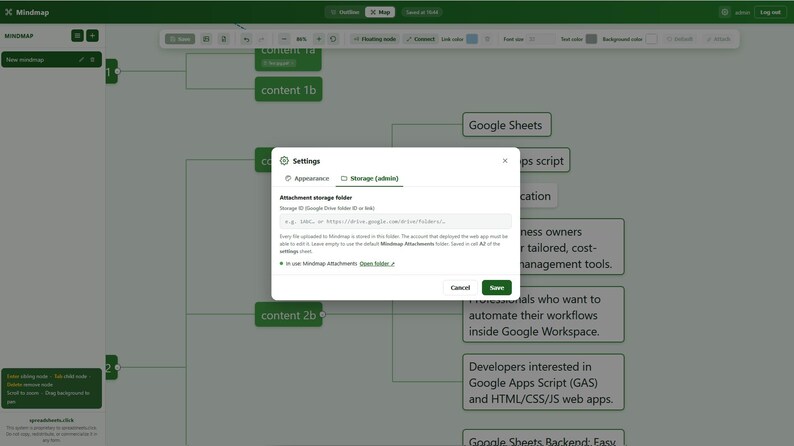
Task: Click the layout icon next to toolbar Save
Action: coord(206,39)
